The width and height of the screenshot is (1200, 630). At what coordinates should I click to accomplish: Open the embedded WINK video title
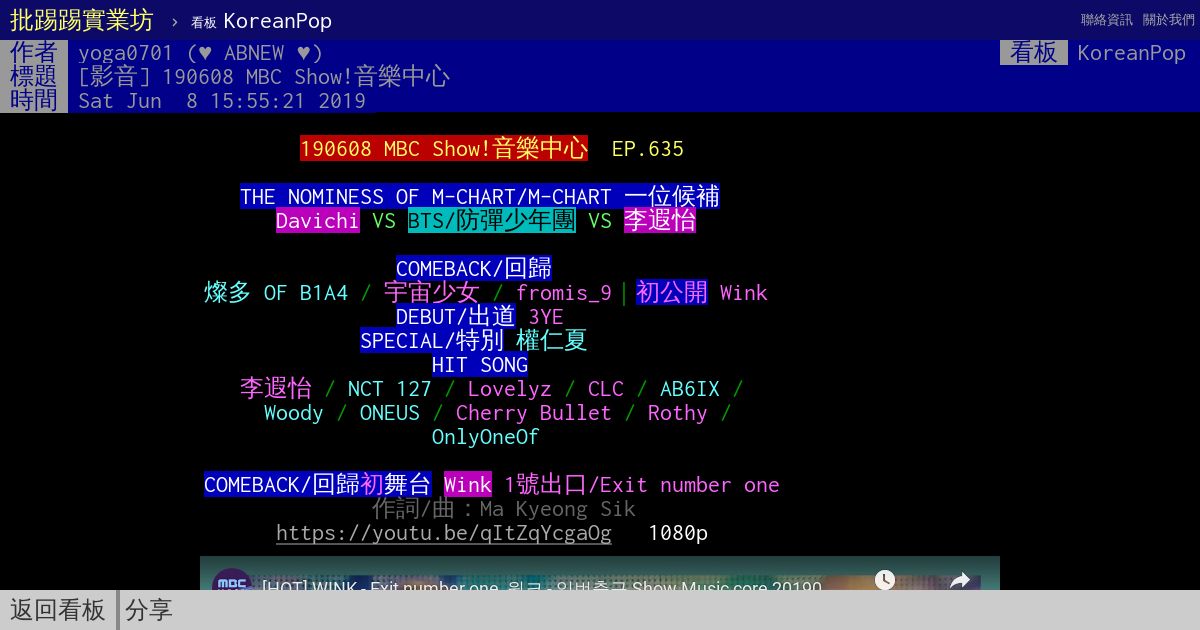coord(542,588)
